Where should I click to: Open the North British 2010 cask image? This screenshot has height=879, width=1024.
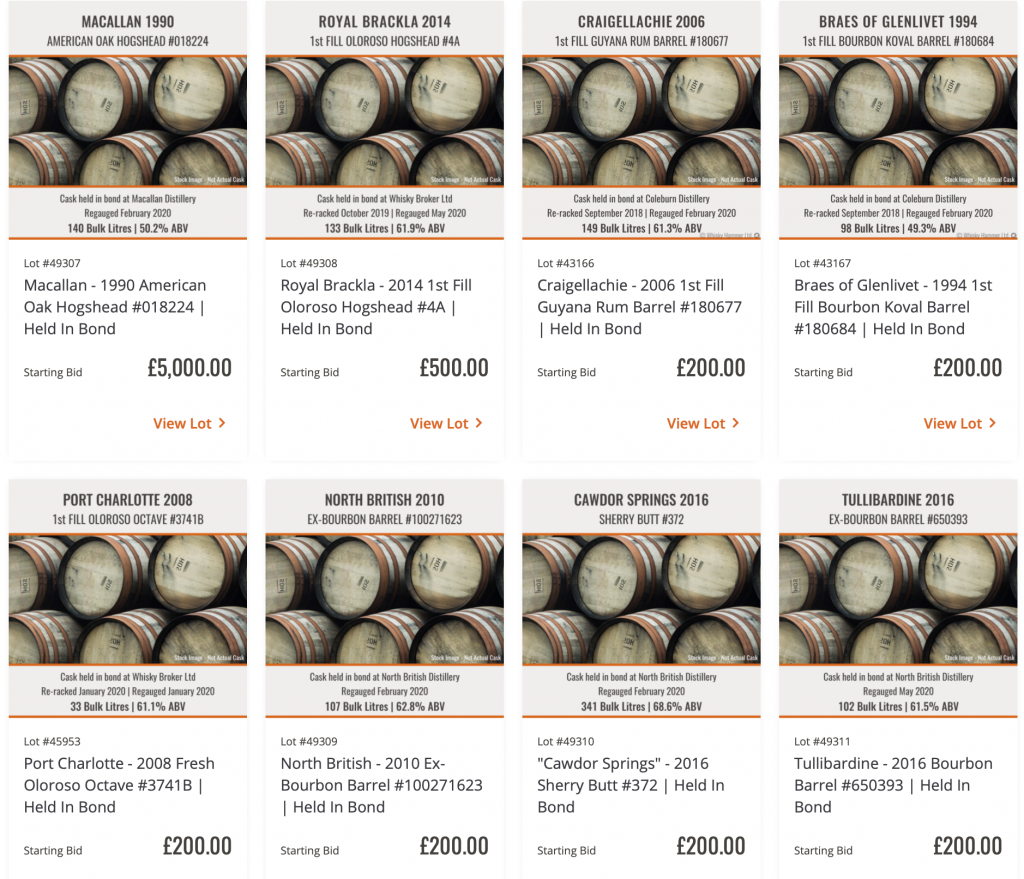tap(384, 598)
